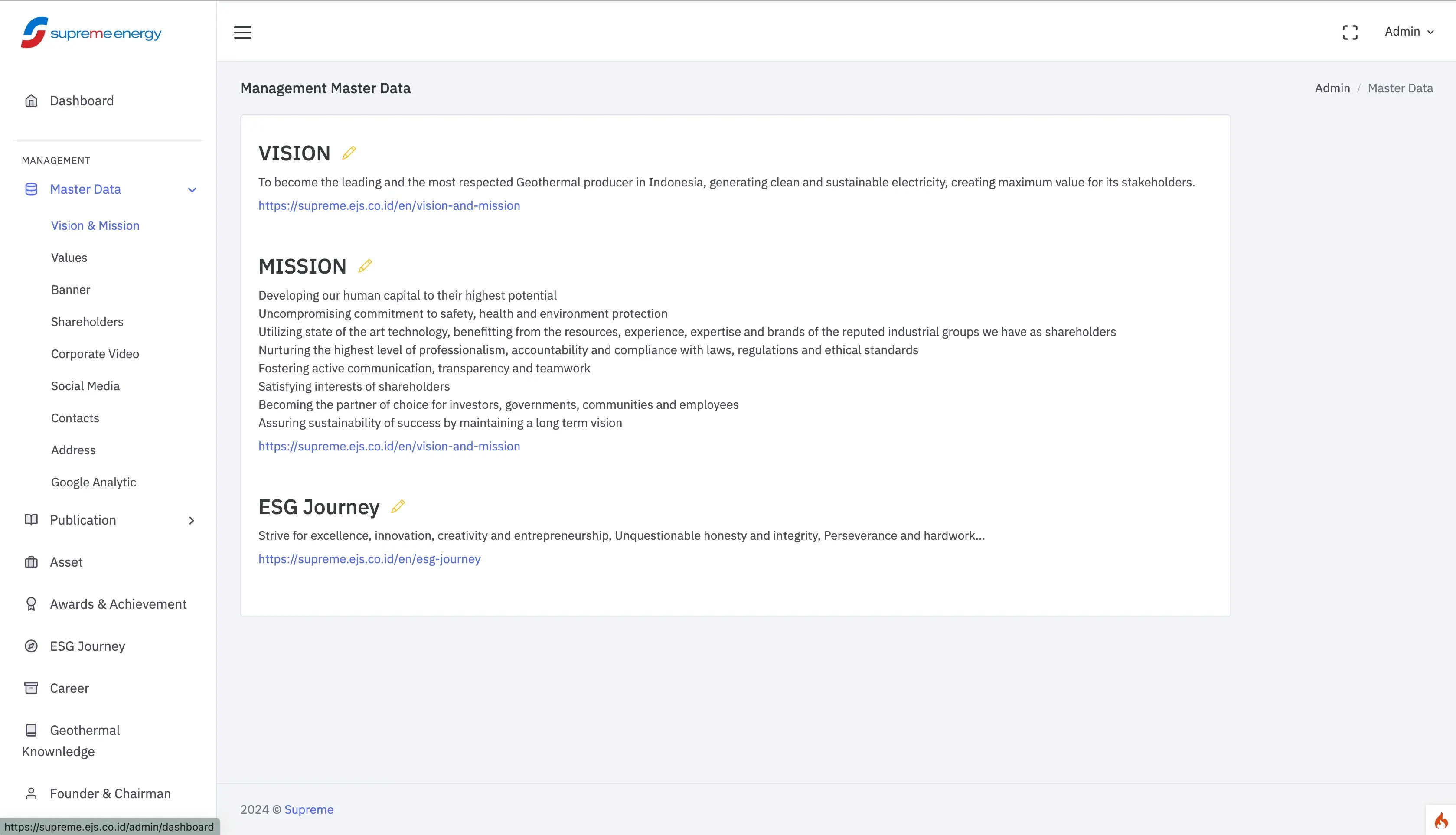Screen dimensions: 1456x835
Task: Toggle fullscreen mode icon
Action: [1350, 33]
